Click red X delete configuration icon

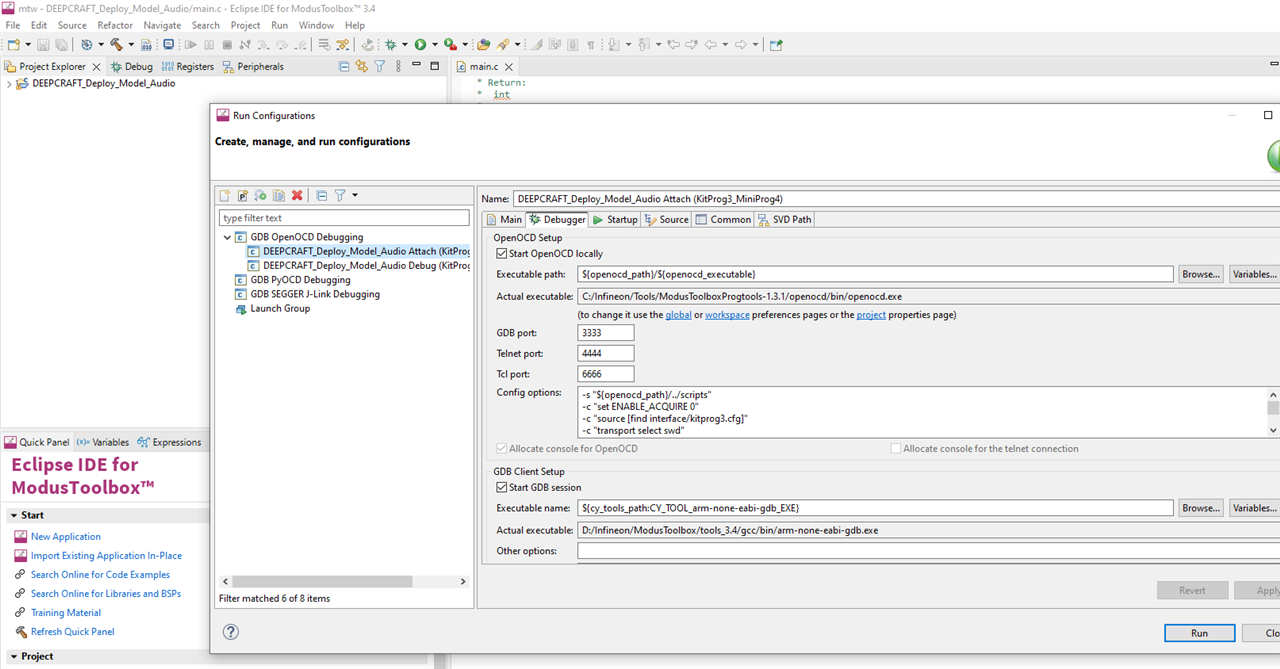point(297,195)
